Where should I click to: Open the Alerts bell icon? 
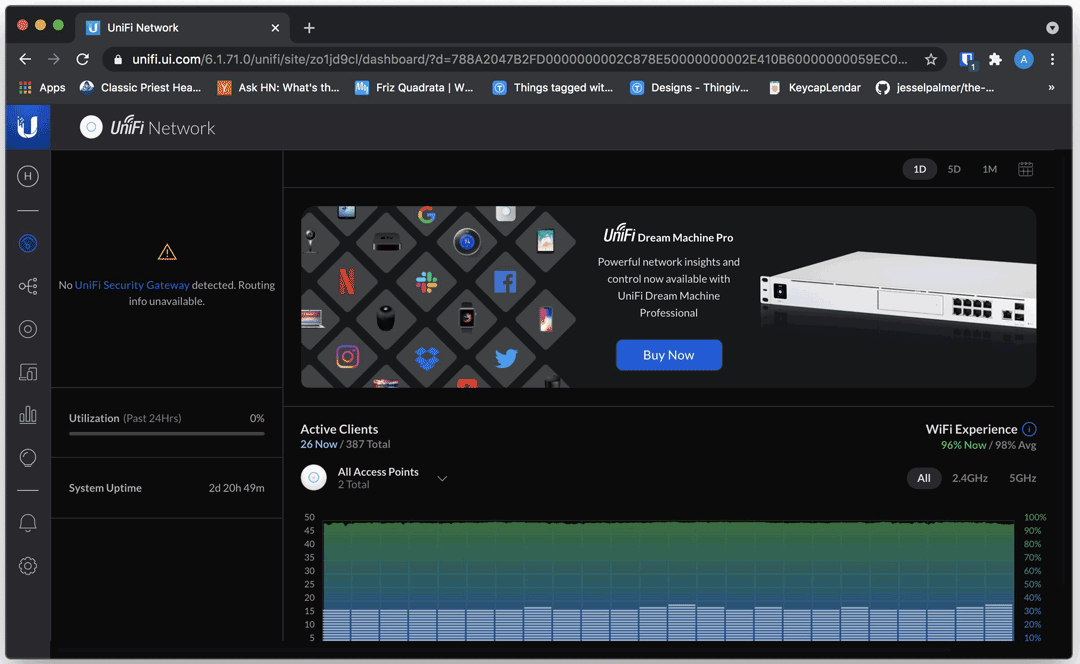tap(28, 523)
